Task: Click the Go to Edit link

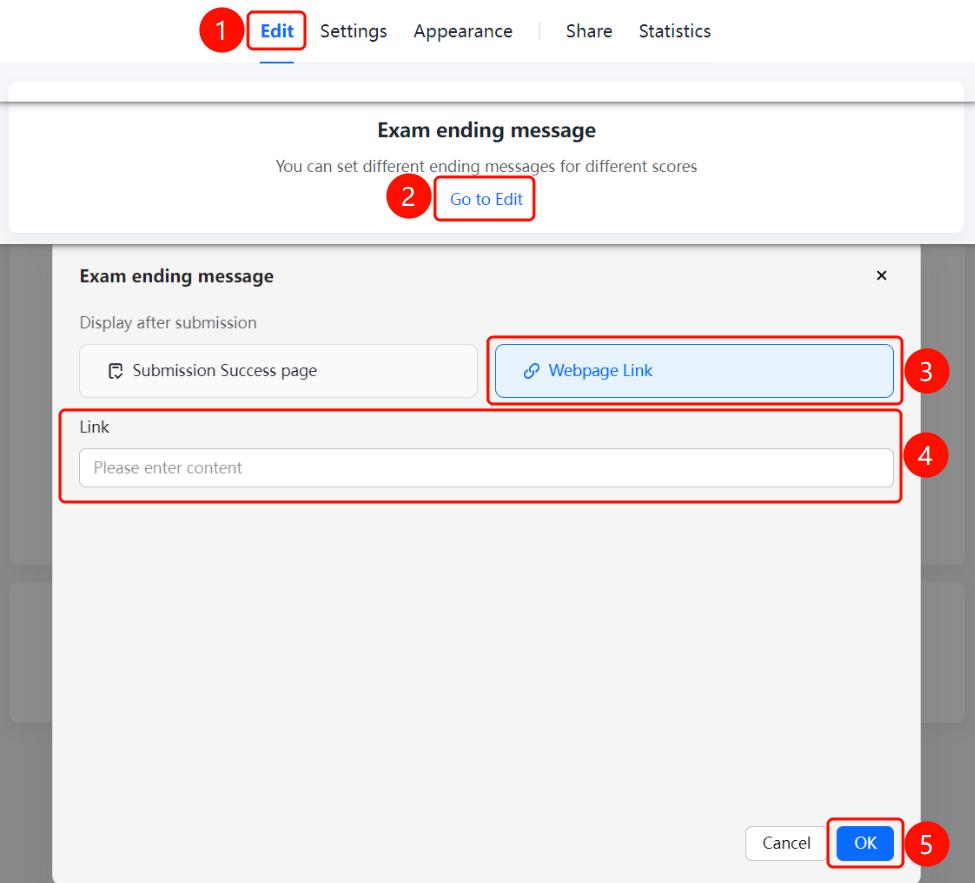Action: click(486, 199)
